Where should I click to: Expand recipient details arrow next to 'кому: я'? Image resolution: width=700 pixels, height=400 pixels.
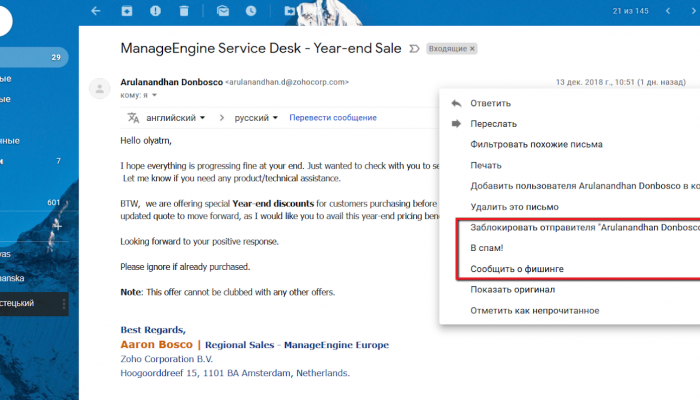coord(155,96)
